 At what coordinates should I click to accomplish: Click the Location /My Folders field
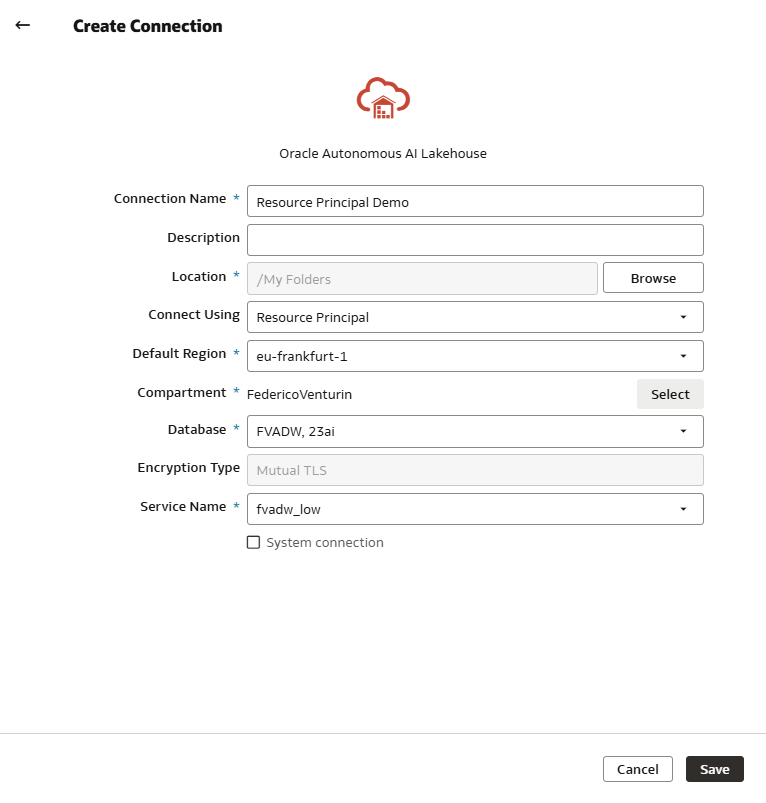pos(422,279)
